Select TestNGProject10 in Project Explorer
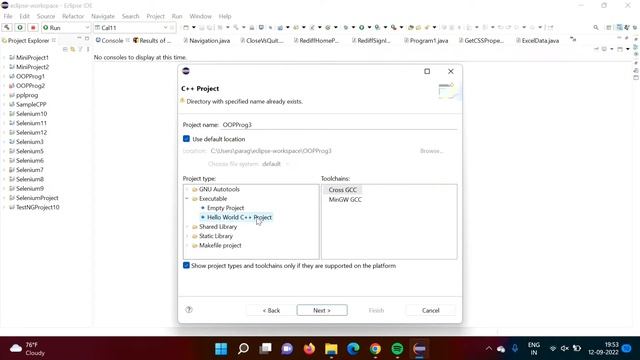The image size is (640, 360). [38, 207]
